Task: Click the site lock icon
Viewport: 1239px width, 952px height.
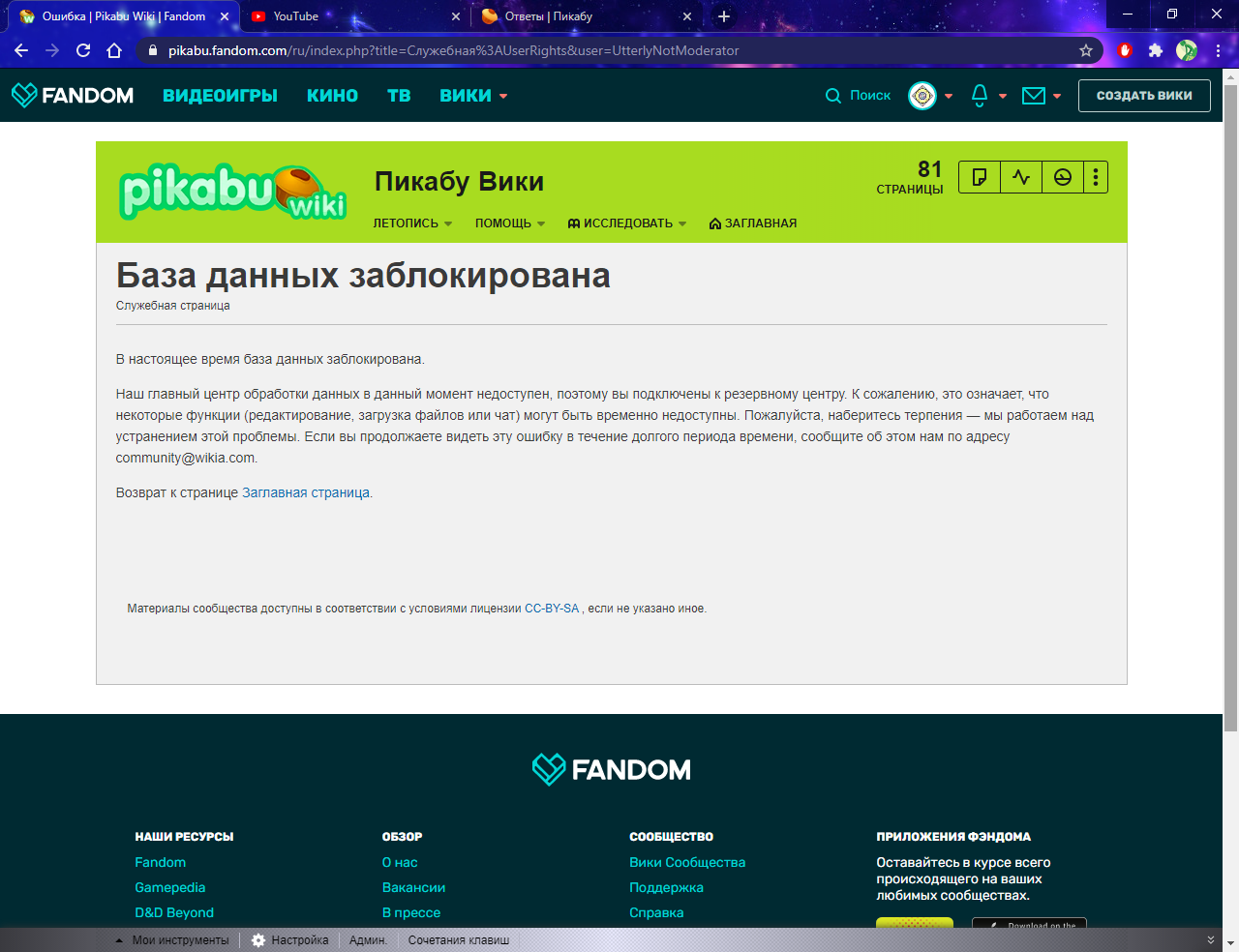Action: 152,50
